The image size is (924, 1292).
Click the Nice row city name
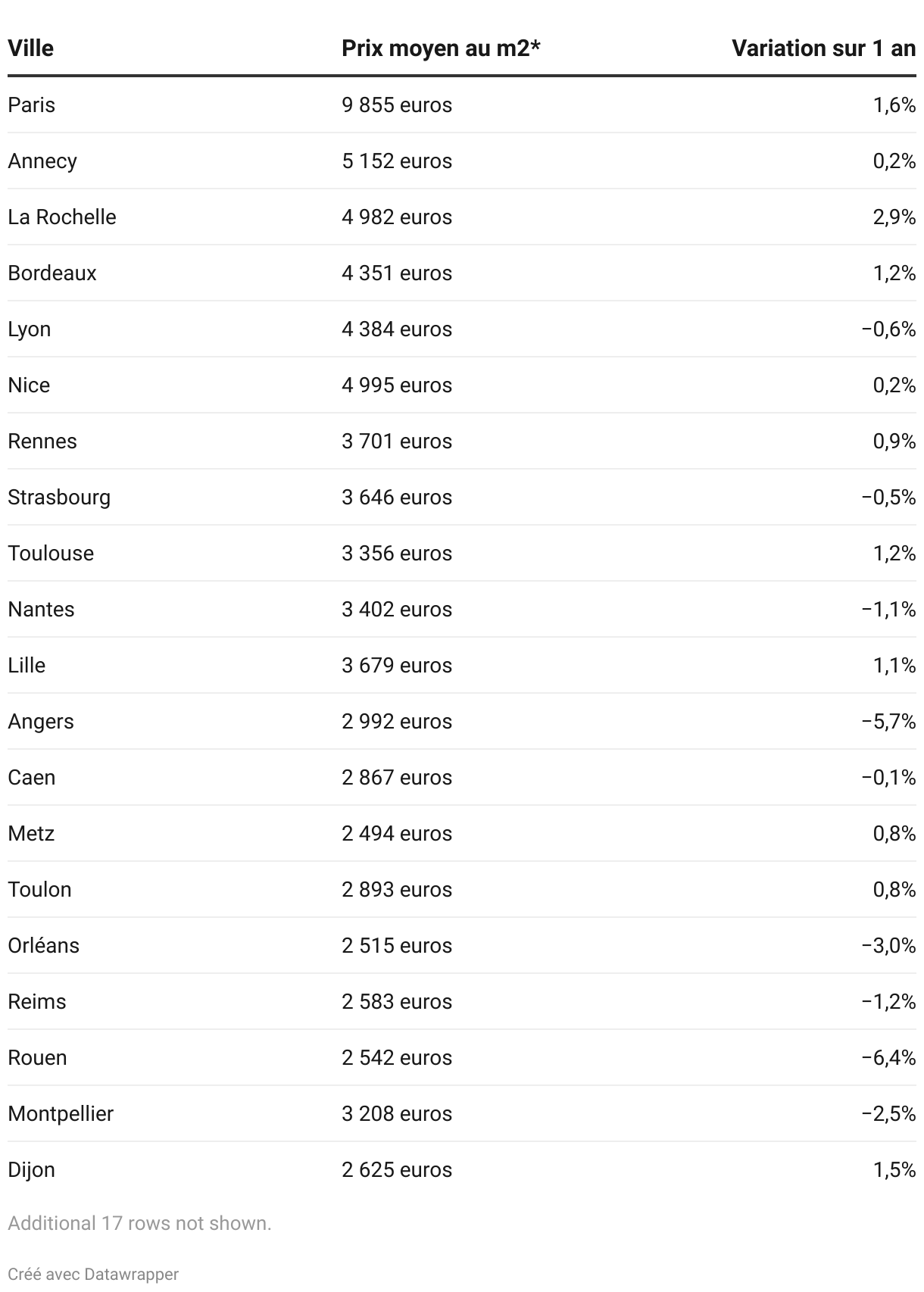[29, 385]
